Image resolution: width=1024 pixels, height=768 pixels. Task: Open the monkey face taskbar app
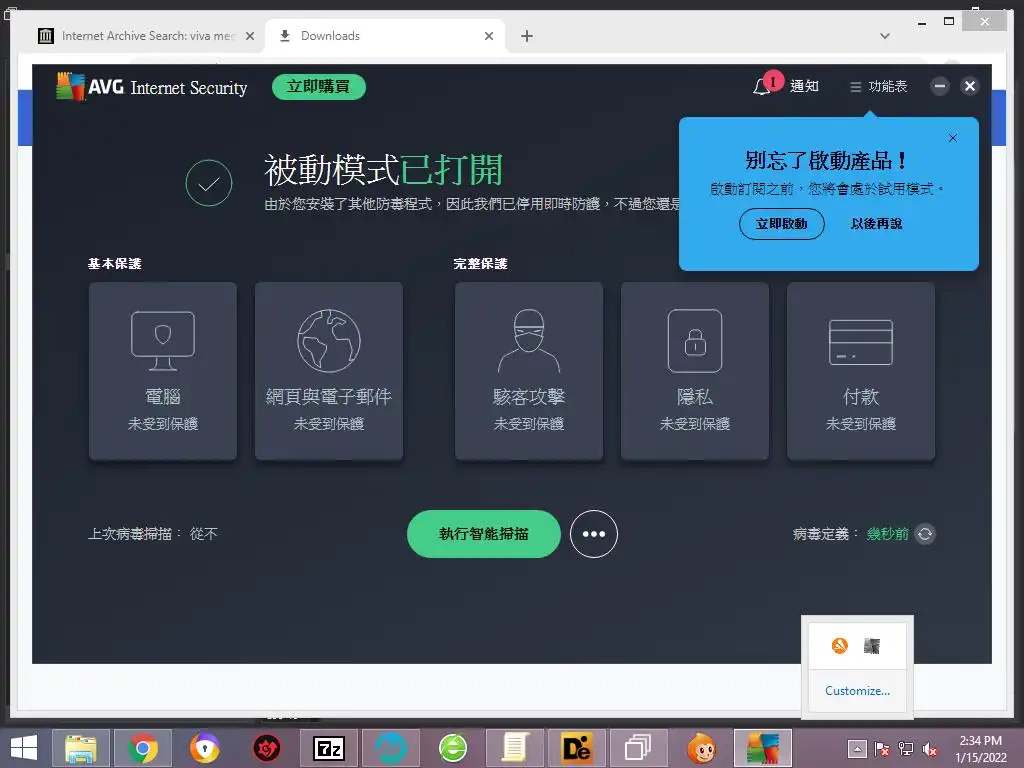[x=701, y=748]
